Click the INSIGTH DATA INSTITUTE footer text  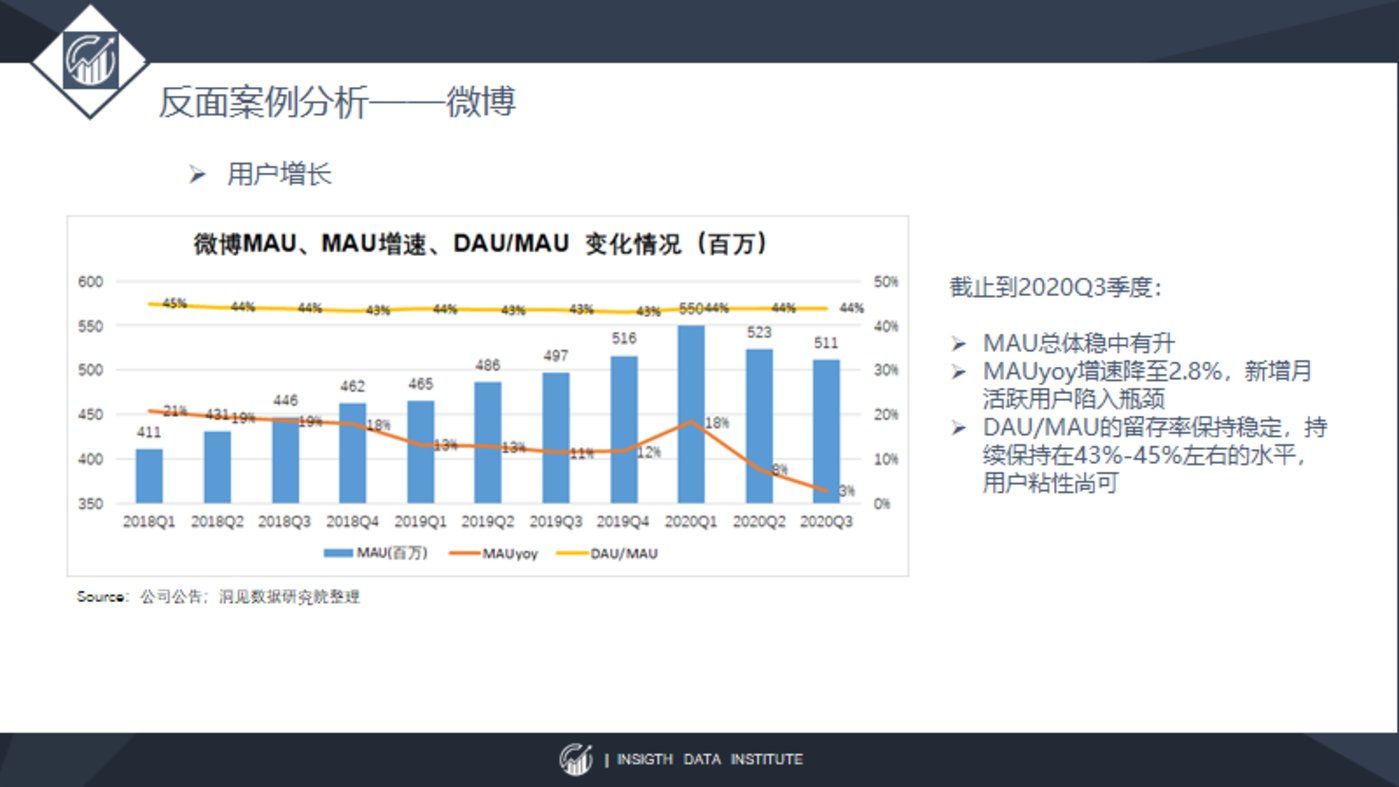pyautogui.click(x=709, y=760)
